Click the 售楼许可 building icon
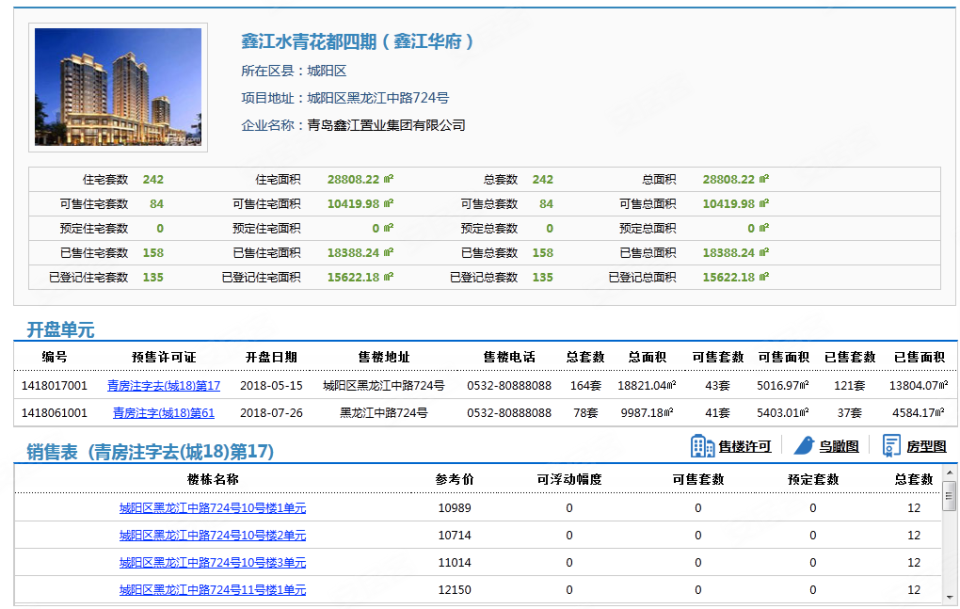Screen dimensions: 960x609 coord(702,446)
